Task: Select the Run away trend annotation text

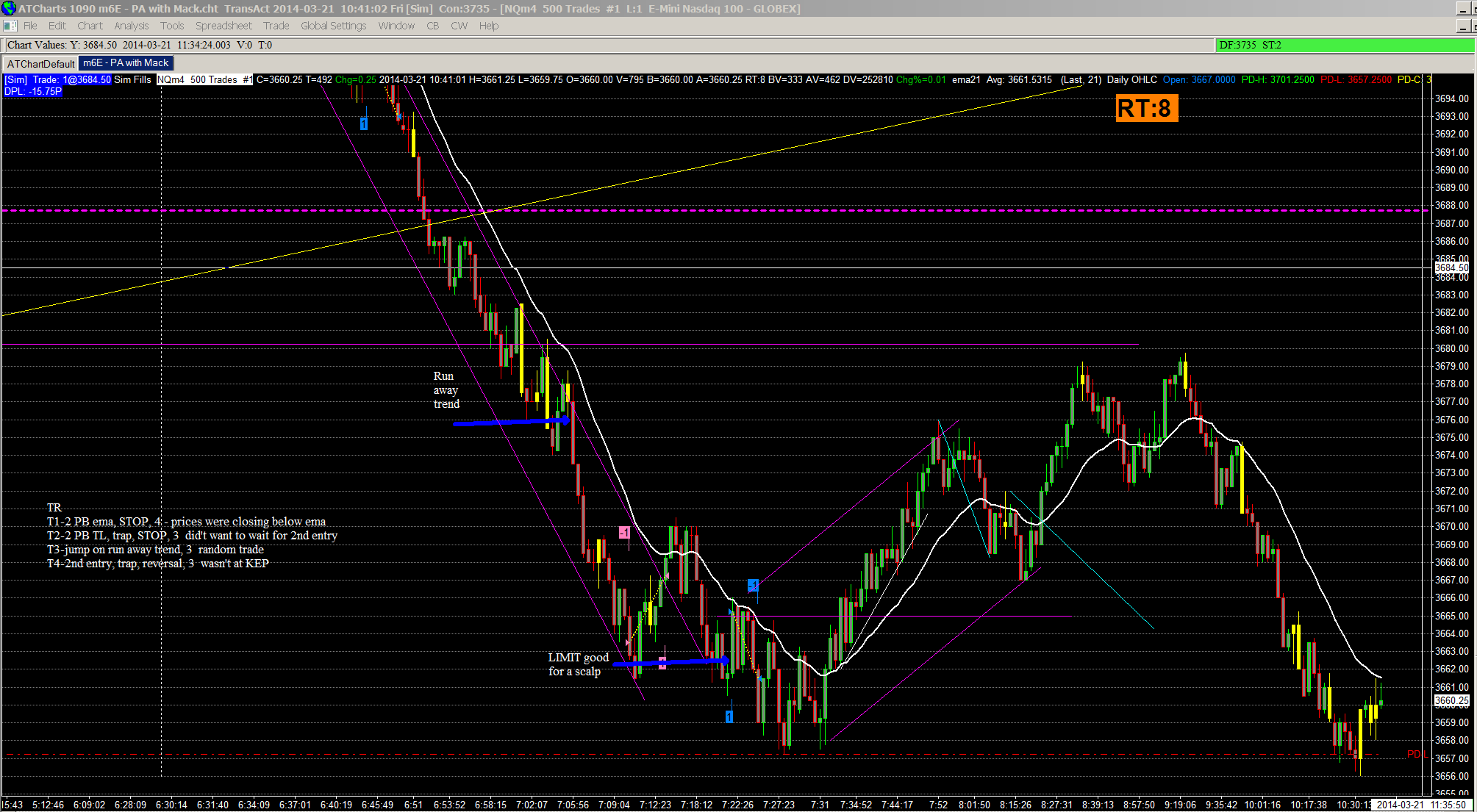Action: 446,390
